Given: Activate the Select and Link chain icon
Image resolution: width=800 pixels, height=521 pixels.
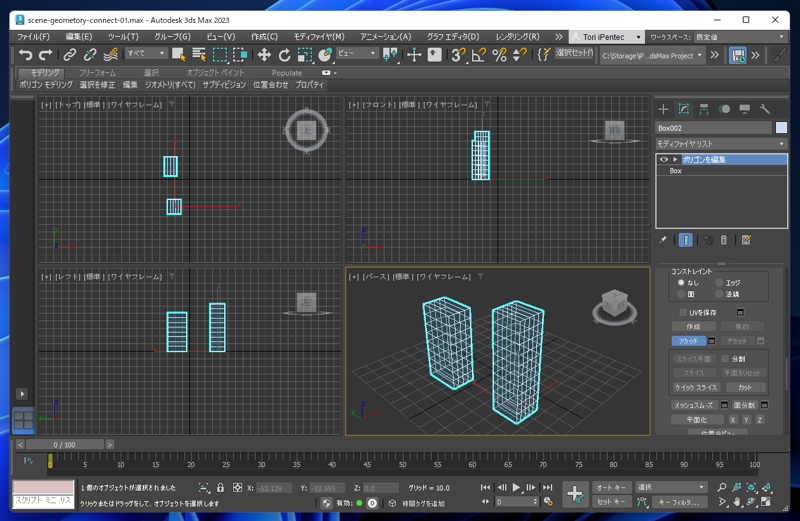Looking at the screenshot, I should (69, 54).
